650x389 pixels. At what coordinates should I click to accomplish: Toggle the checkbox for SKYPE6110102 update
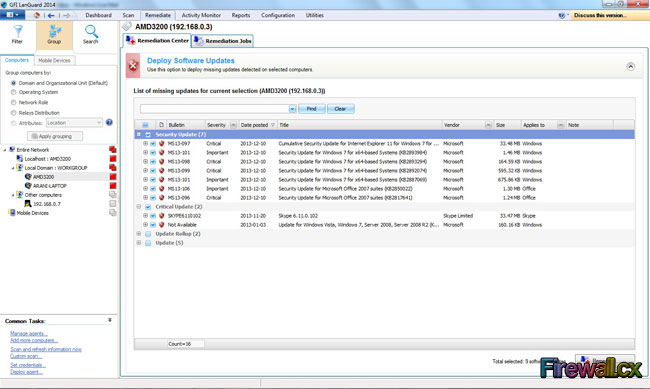coord(153,216)
